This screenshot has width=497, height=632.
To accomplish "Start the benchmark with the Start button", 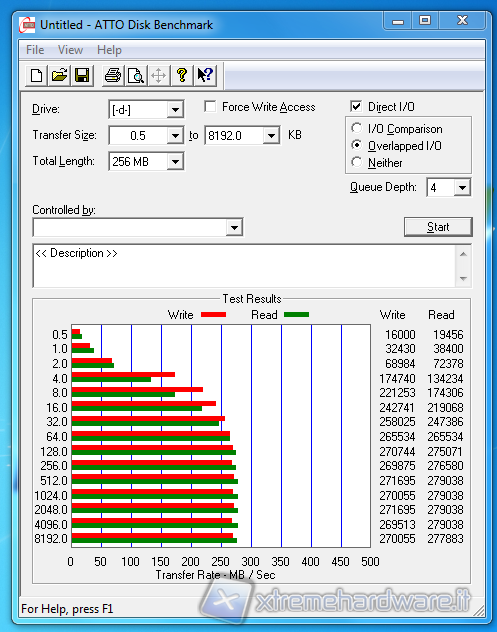I will (x=438, y=227).
